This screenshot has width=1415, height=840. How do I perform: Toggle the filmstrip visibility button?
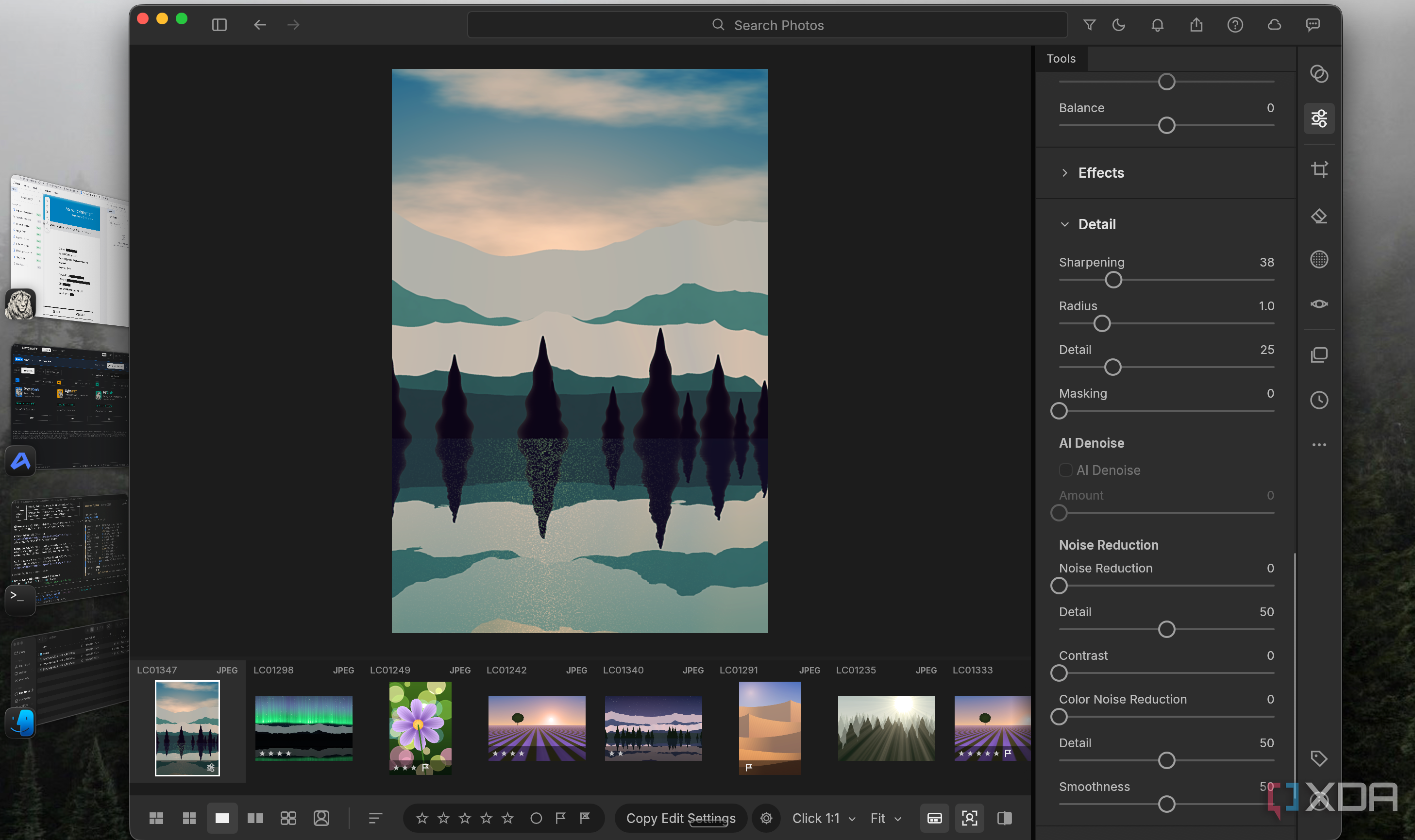(x=934, y=818)
